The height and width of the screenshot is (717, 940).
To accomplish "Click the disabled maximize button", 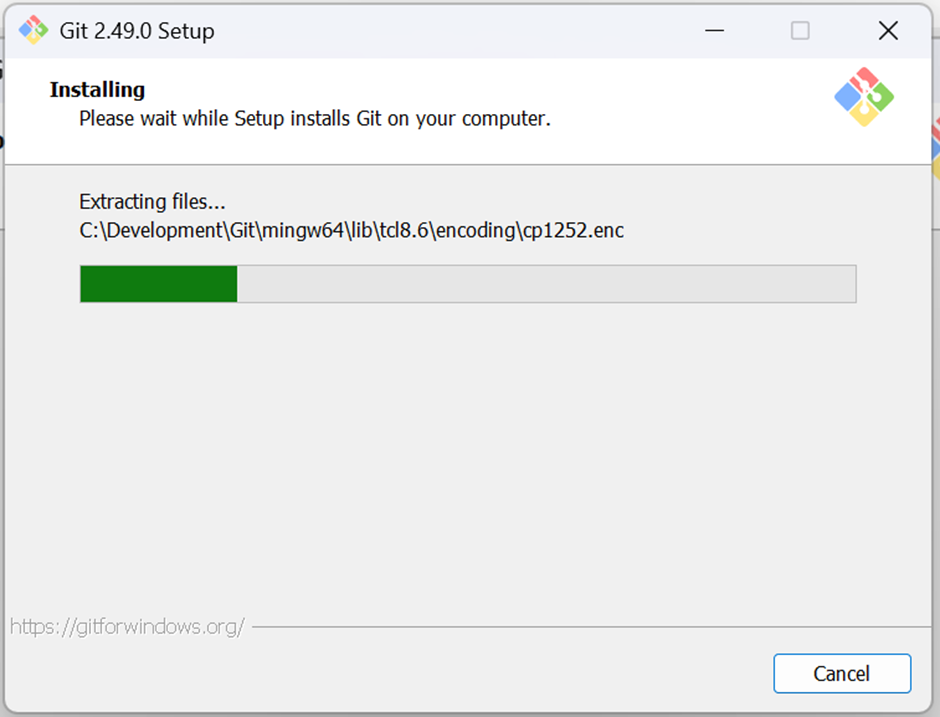I will pyautogui.click(x=800, y=31).
